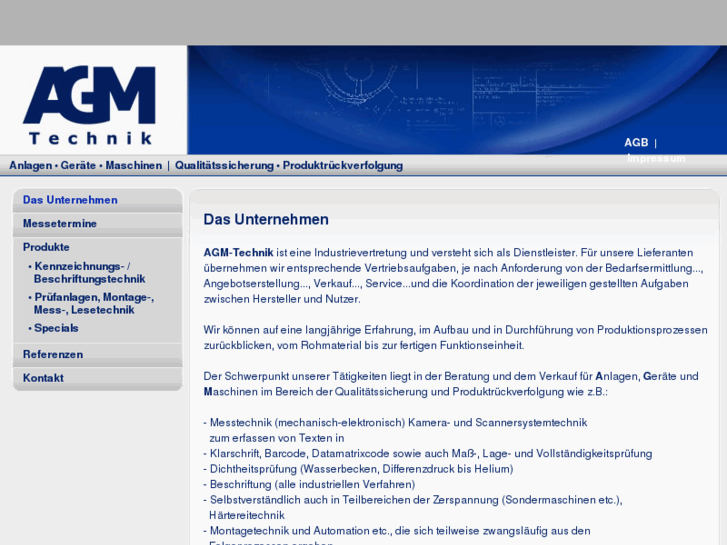Click the 'Selbstverständlich auch in Teilbereichen' line

pos(413,500)
